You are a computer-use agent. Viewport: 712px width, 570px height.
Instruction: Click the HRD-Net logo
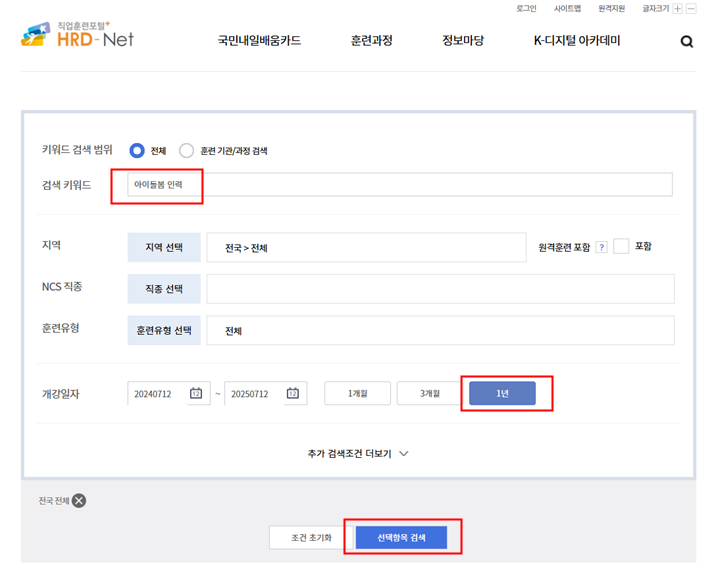(77, 35)
